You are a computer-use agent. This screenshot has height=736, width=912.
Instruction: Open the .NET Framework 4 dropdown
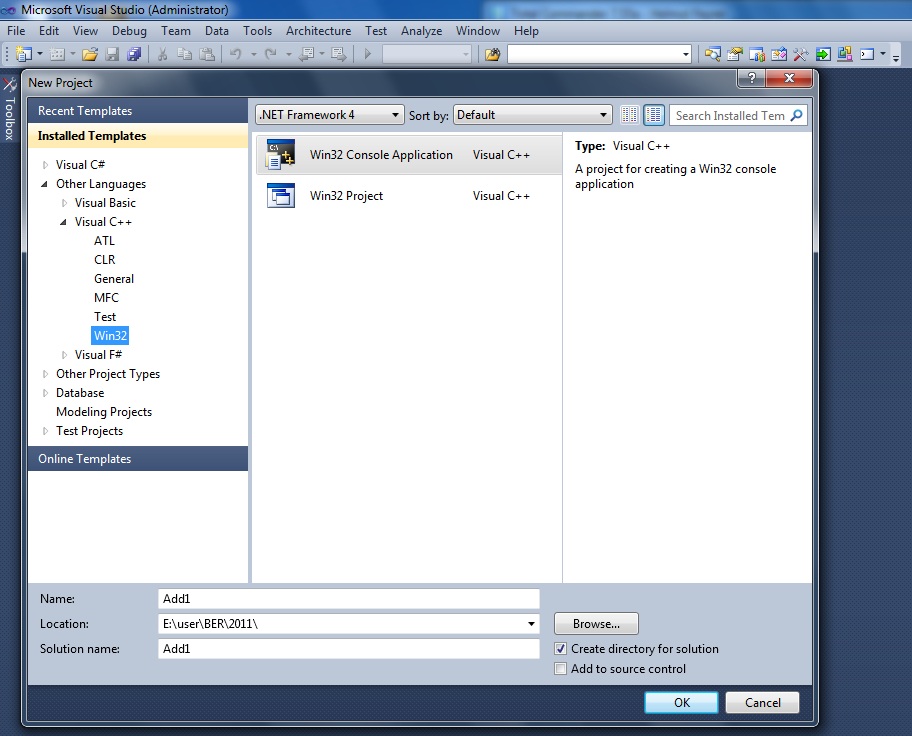point(329,115)
